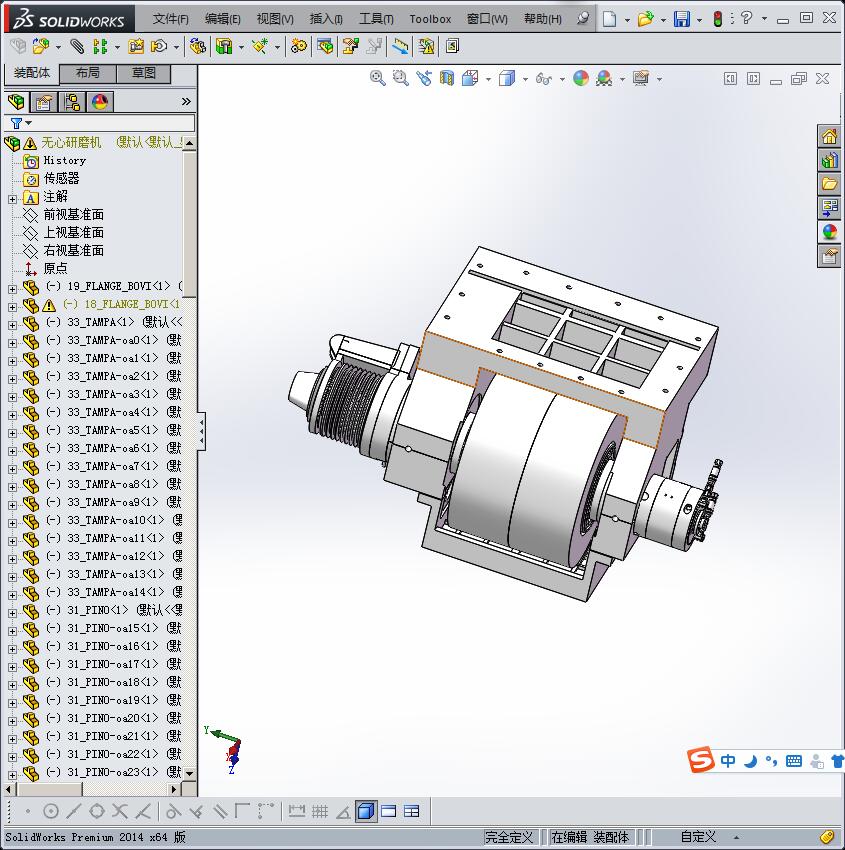Viewport: 845px width, 850px height.
Task: Open the 编辑(E) menu
Action: [222, 19]
